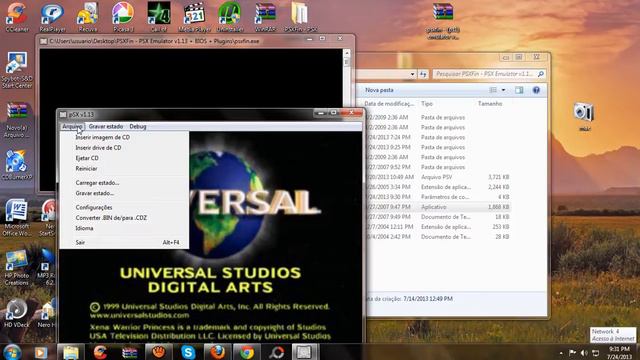
Task: Open the orange paw app on the taskbar
Action: tap(159, 352)
